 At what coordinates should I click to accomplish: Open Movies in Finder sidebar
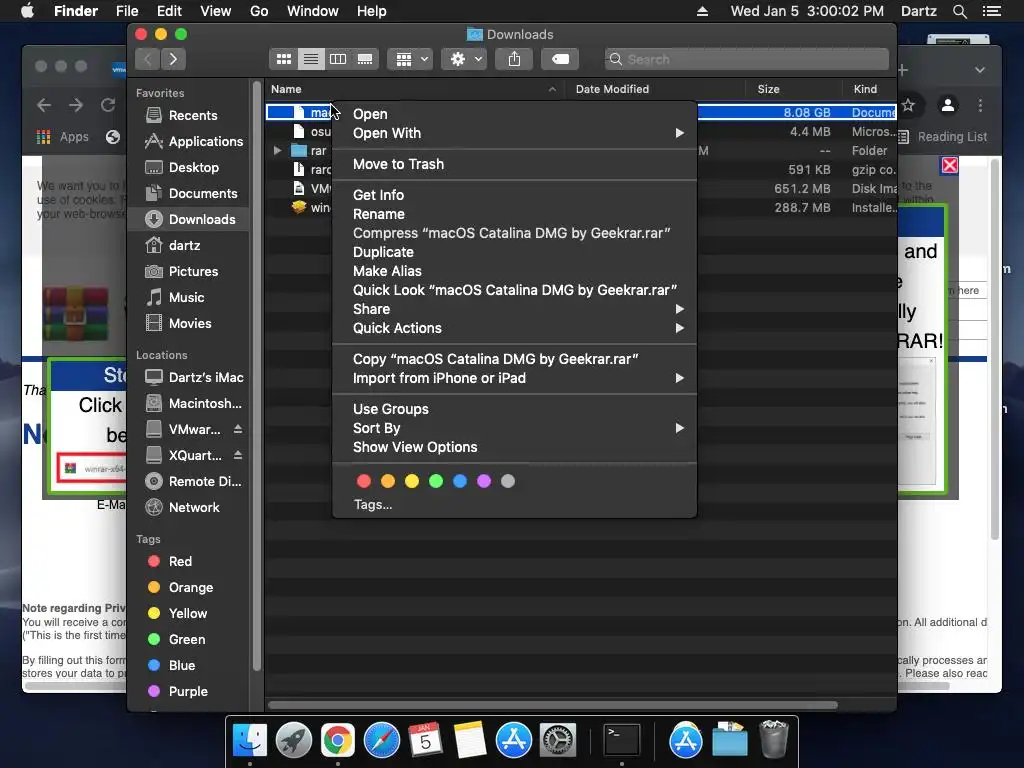point(189,324)
